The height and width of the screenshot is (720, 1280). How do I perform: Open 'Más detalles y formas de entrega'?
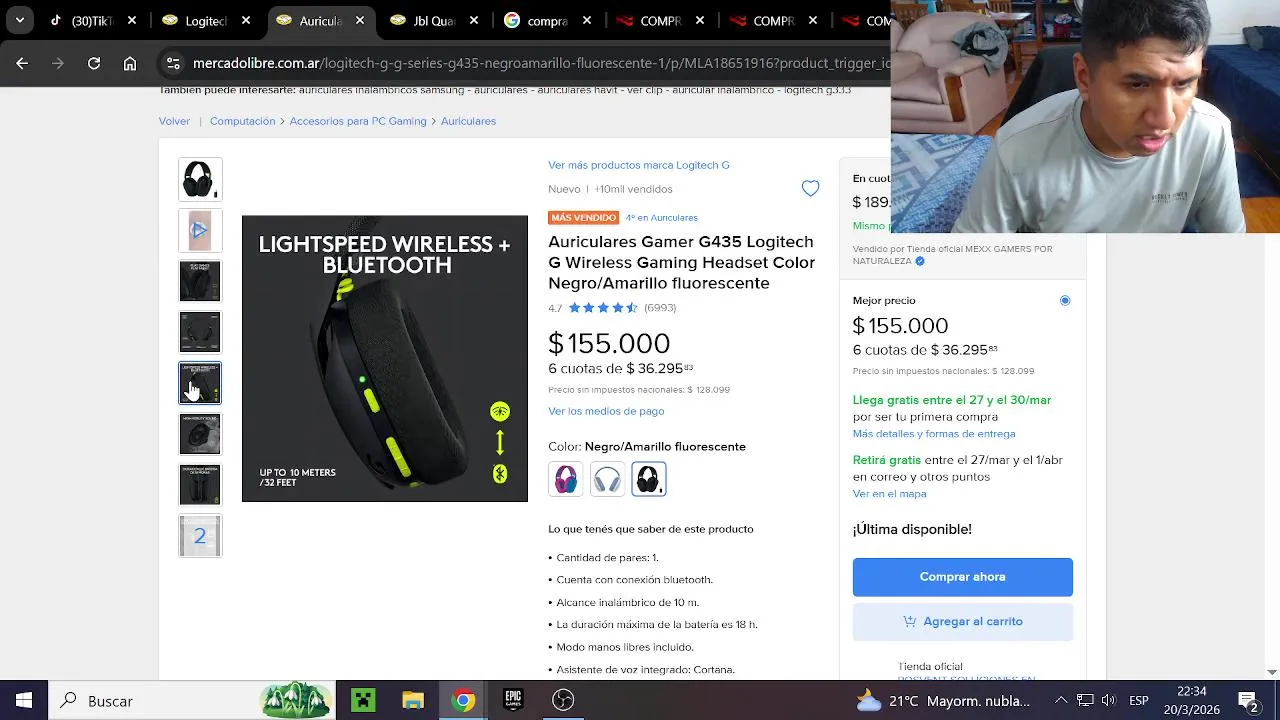tap(934, 434)
